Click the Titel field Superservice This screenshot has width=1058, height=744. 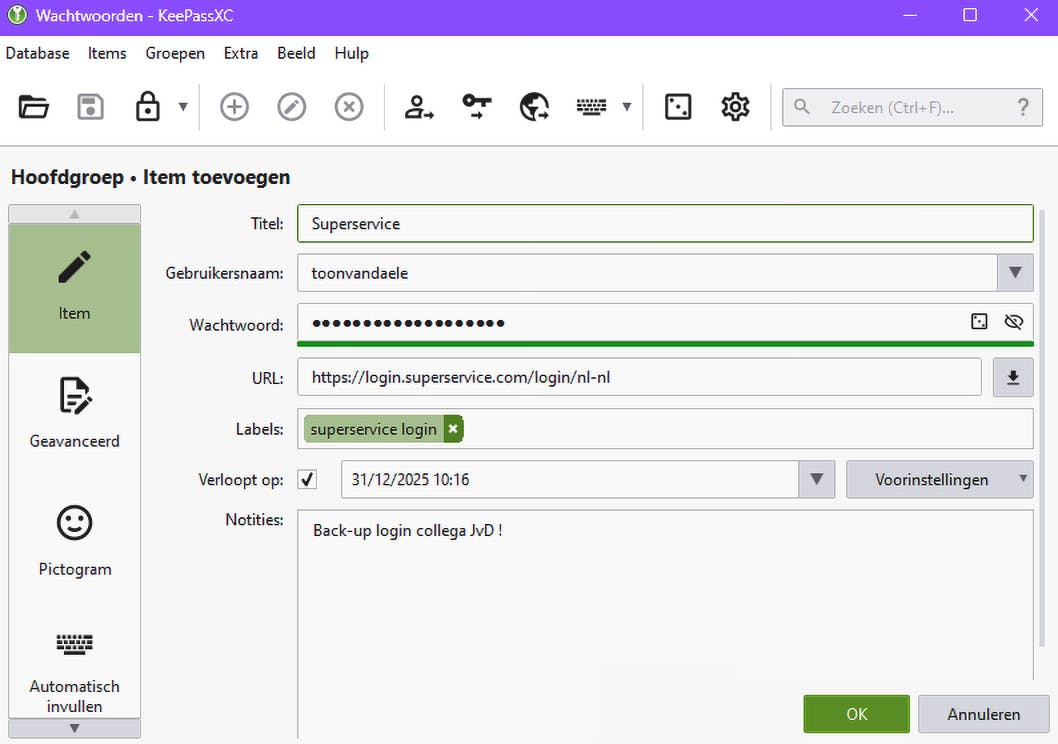[x=665, y=223]
